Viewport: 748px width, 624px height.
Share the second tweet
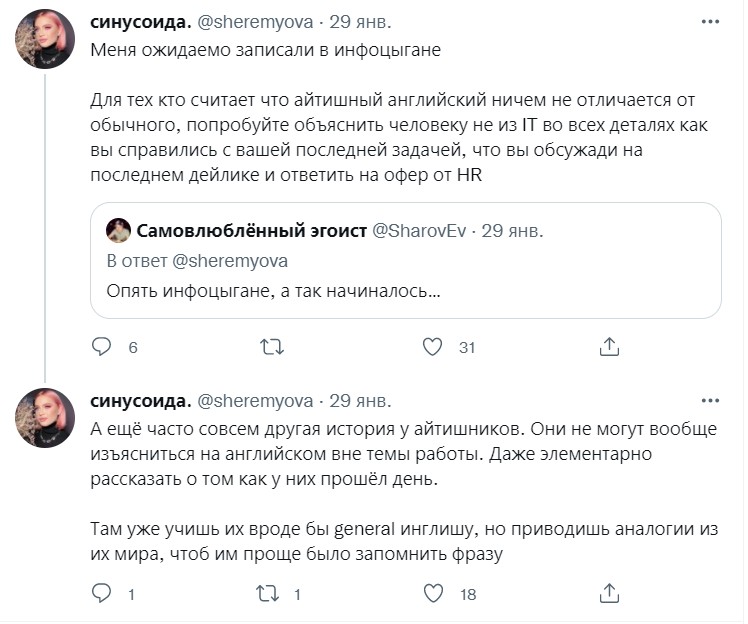(608, 594)
